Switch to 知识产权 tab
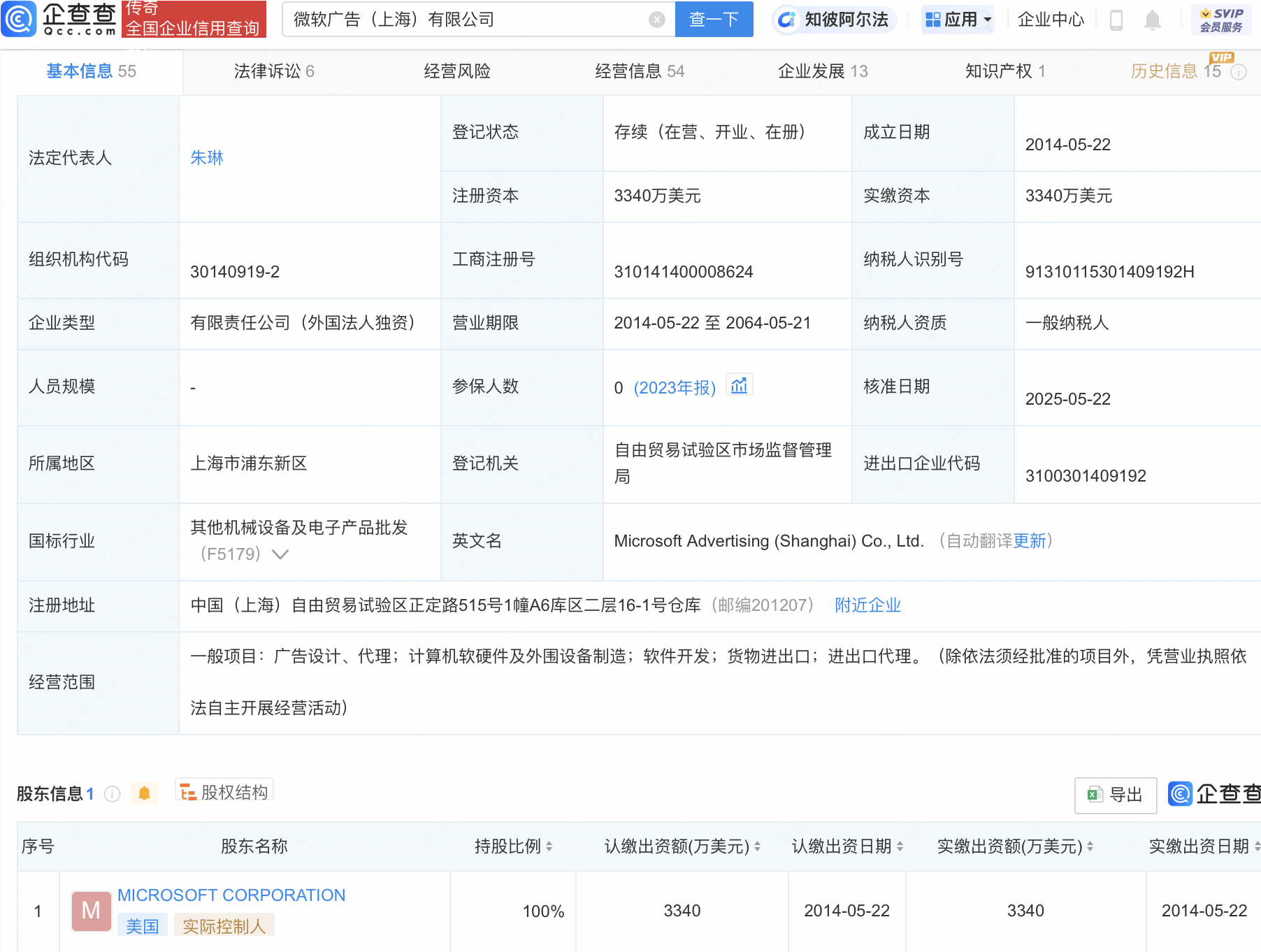The image size is (1261, 952). tap(1005, 71)
